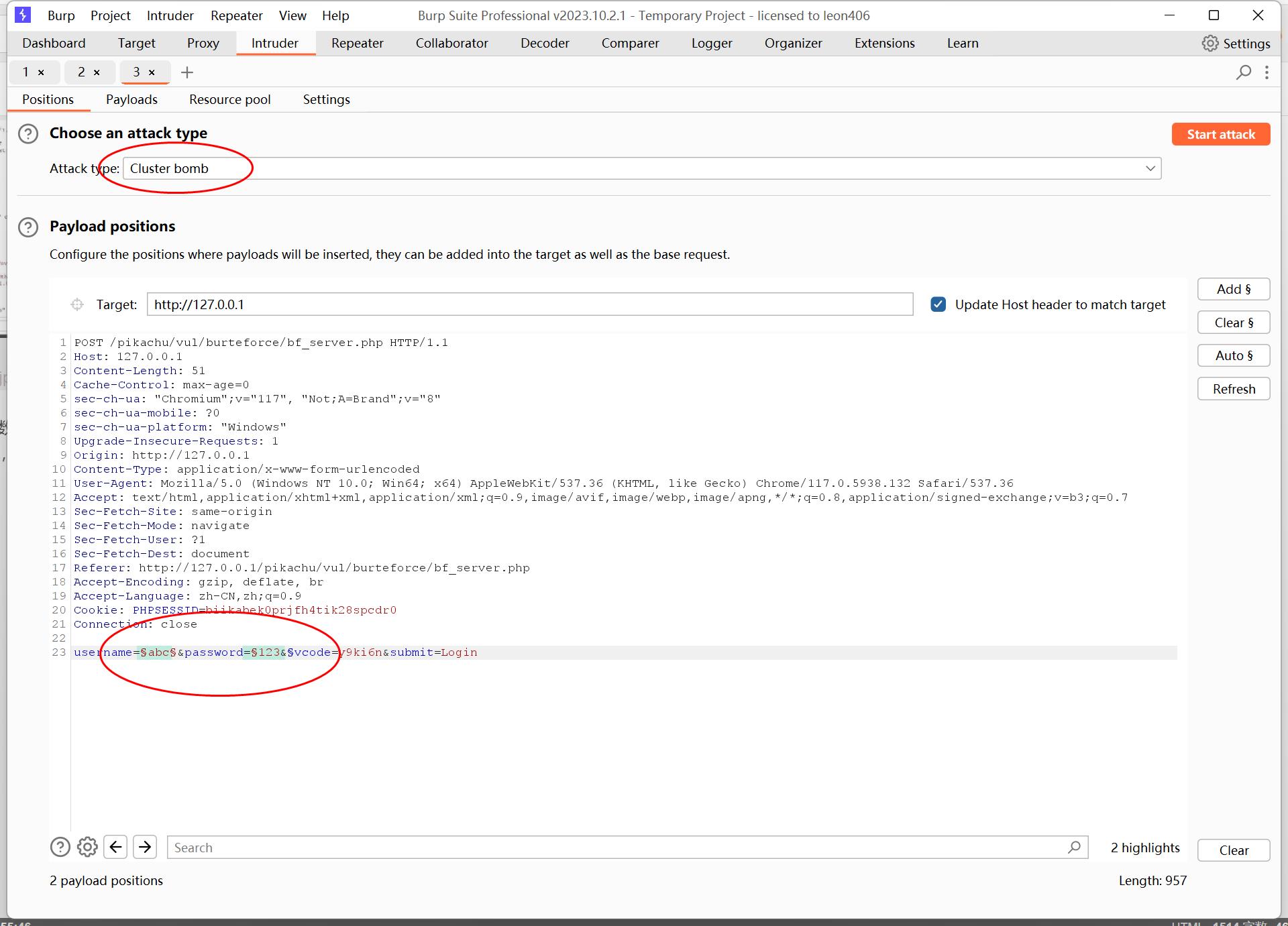Image resolution: width=1288 pixels, height=926 pixels.
Task: Click the POST request line in editor
Action: tap(261, 343)
